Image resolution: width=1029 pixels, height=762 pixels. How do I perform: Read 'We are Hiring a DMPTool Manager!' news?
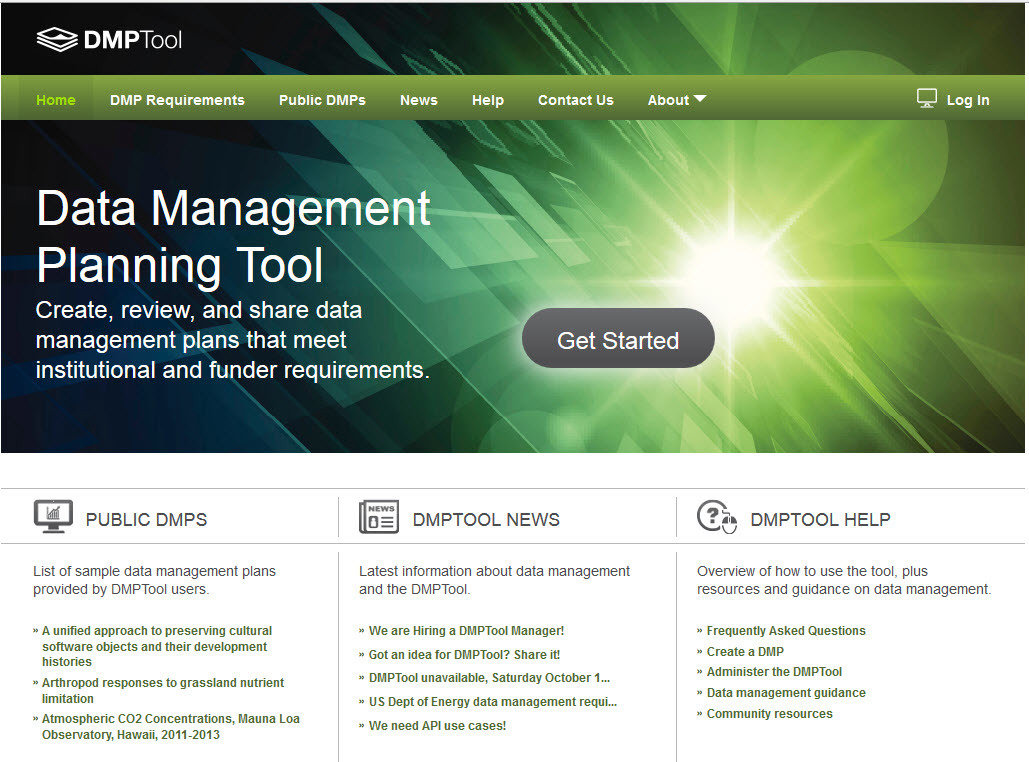pos(466,631)
